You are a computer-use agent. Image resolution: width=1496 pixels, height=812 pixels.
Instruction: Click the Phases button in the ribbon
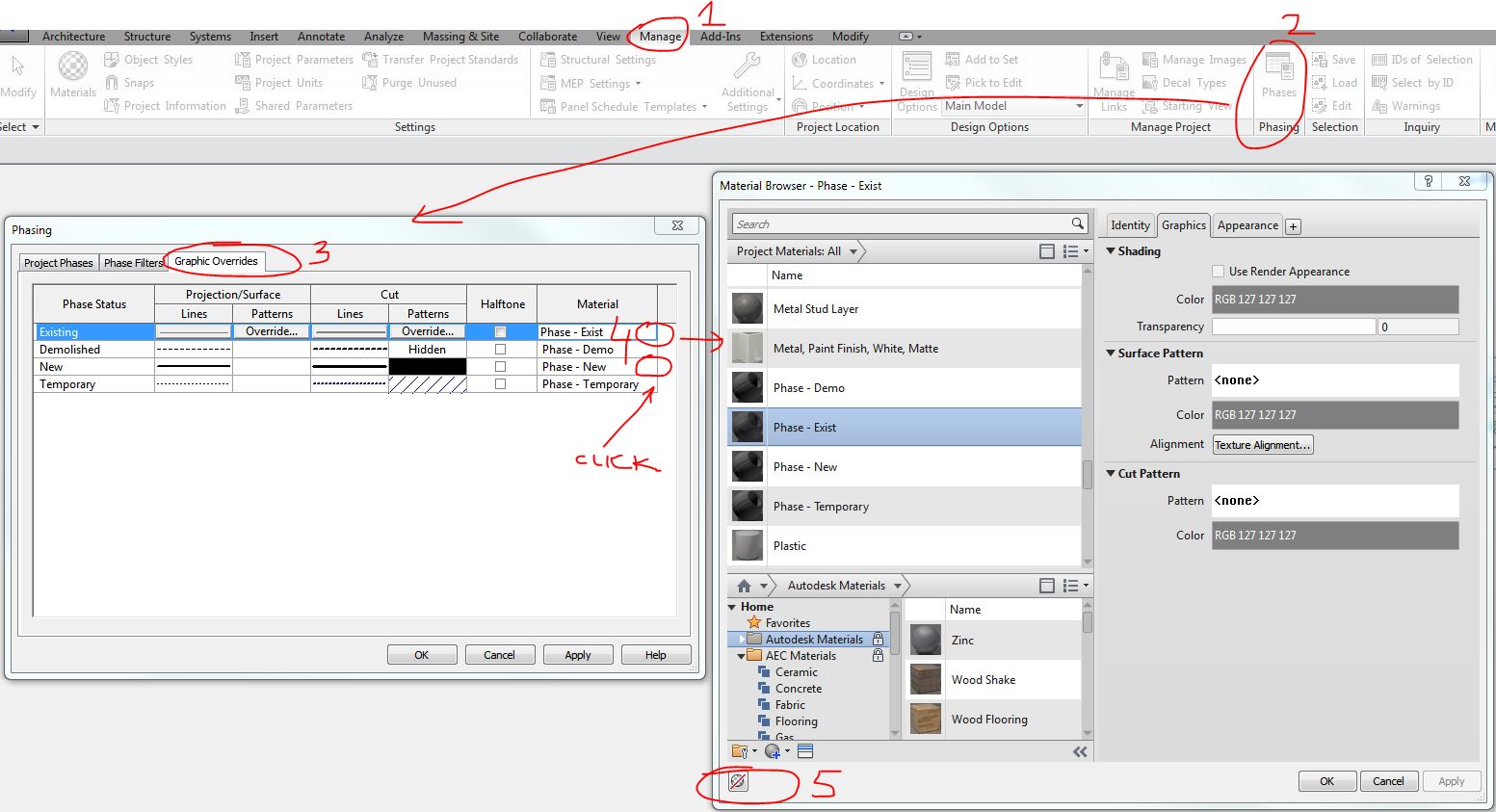(1279, 74)
